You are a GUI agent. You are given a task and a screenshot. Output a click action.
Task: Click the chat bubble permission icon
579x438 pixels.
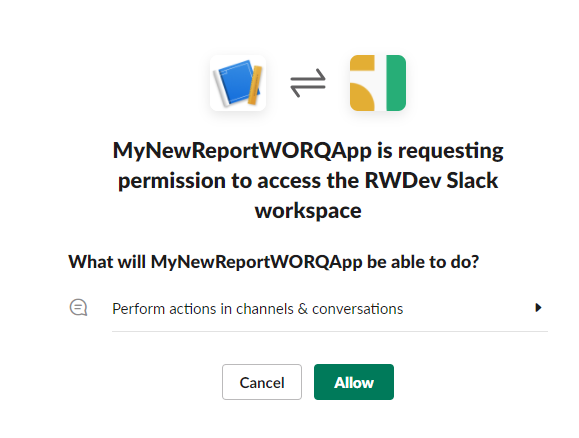pos(79,308)
